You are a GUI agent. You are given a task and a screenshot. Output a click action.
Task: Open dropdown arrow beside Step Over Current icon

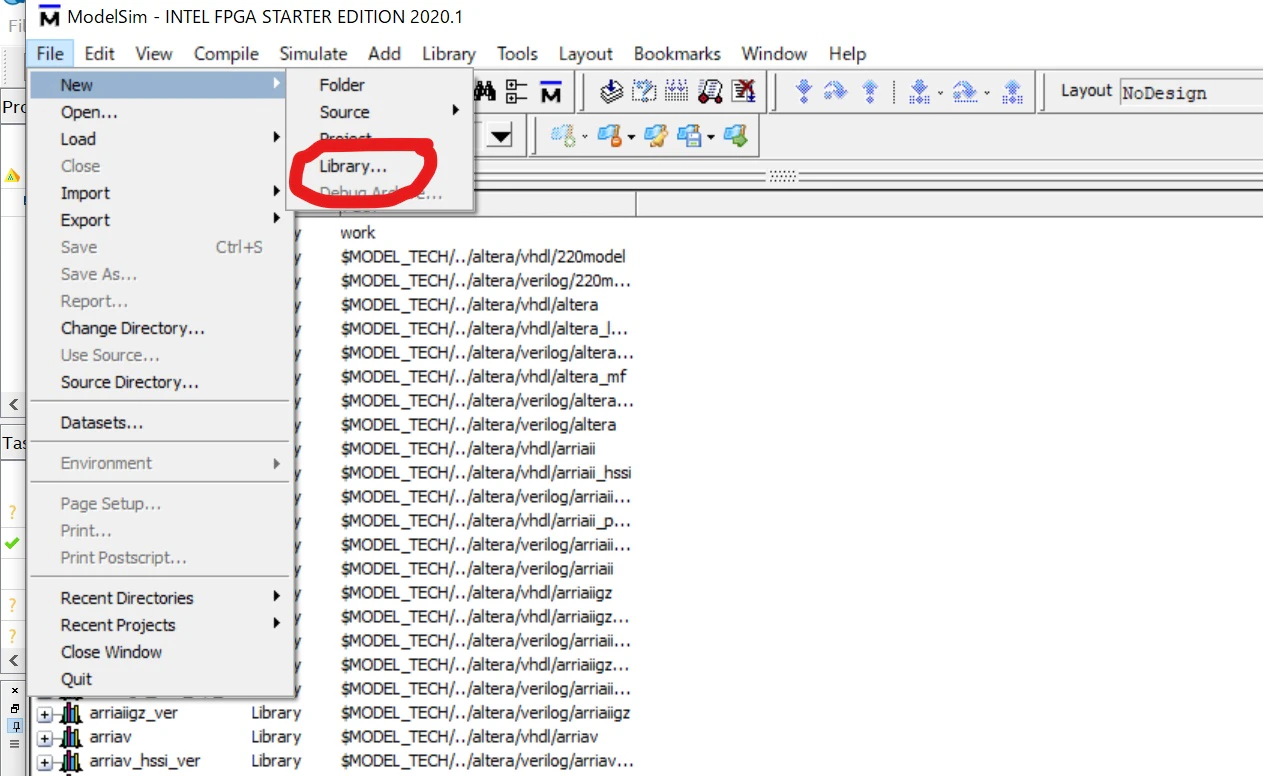(987, 94)
